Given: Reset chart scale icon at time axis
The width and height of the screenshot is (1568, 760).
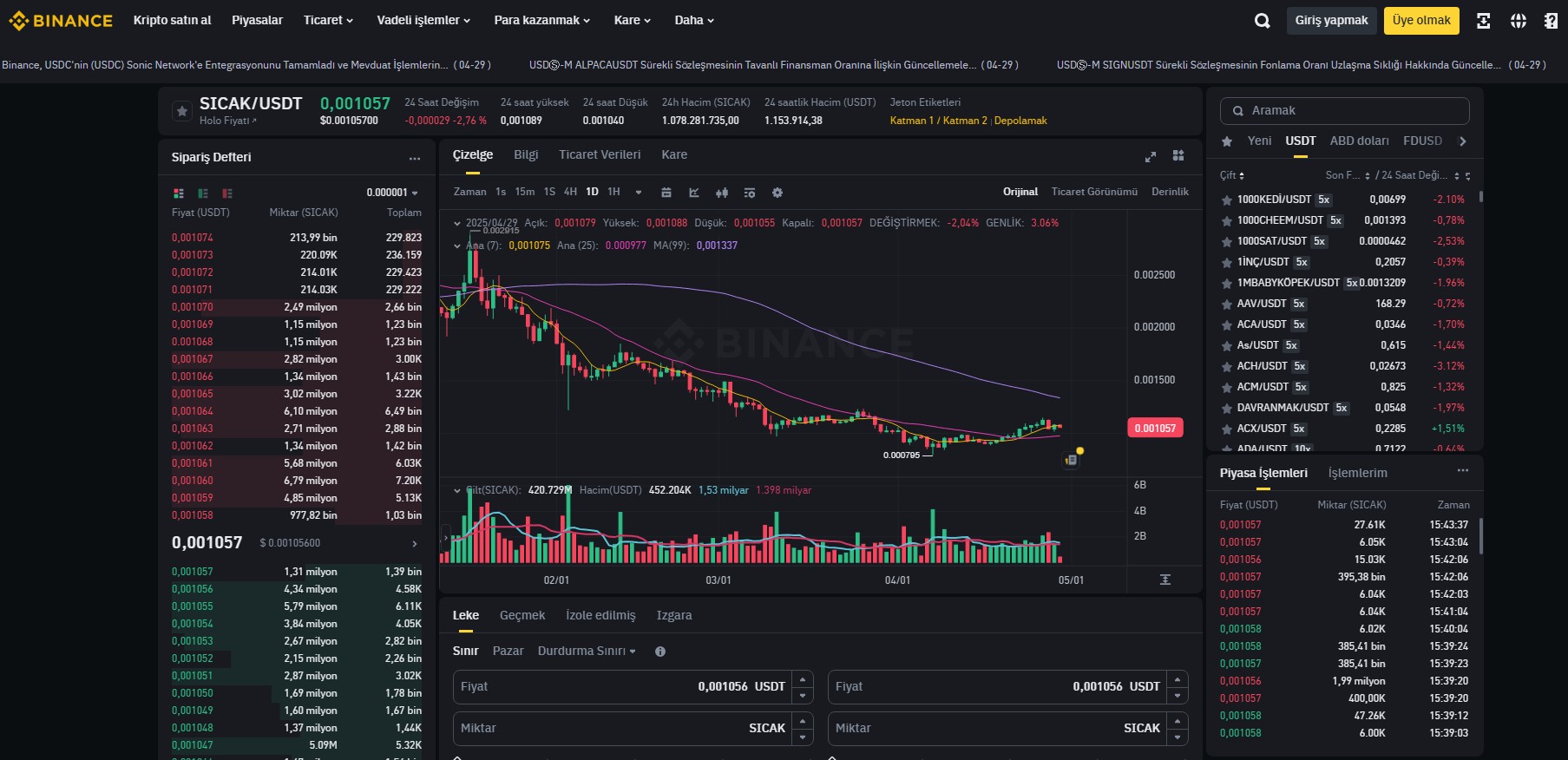Looking at the screenshot, I should click(1165, 580).
